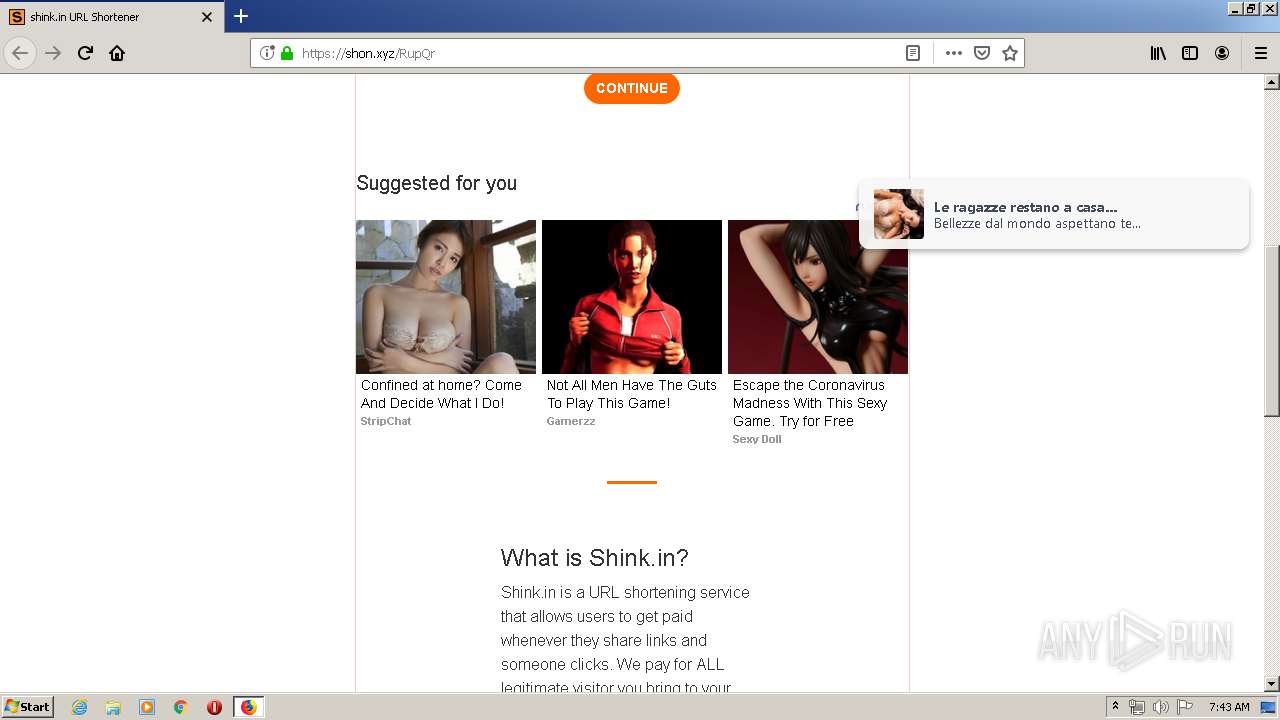Viewport: 1280px width, 720px height.
Task: Open Page actions three-dot menu
Action: (x=954, y=53)
